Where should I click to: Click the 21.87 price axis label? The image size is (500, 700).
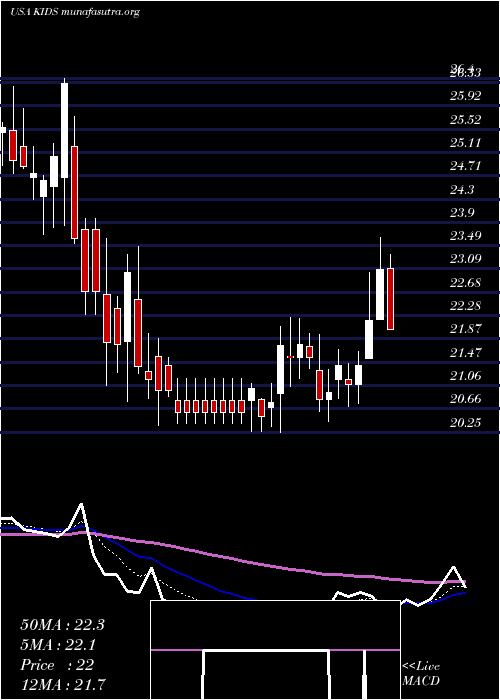click(x=465, y=329)
